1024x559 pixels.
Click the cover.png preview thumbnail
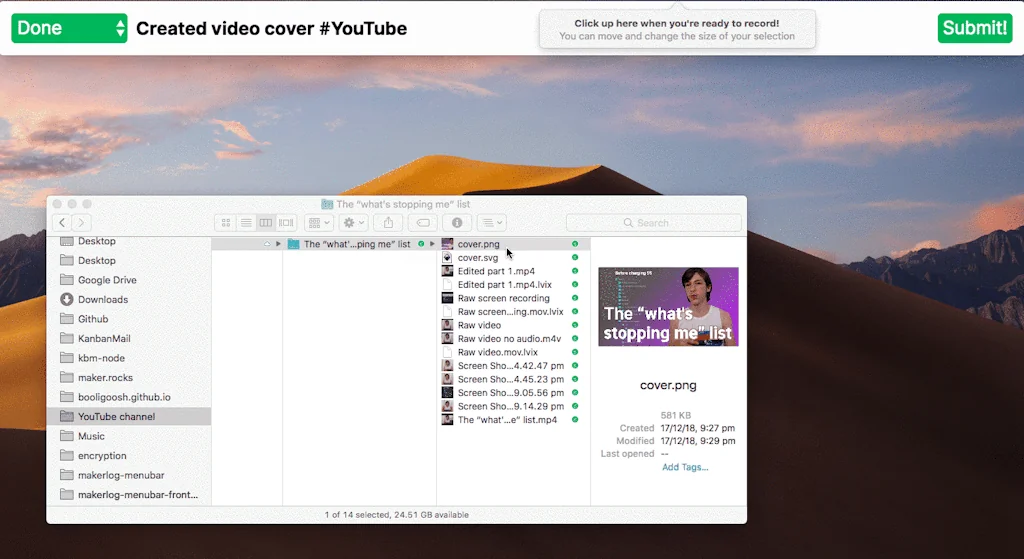pyautogui.click(x=668, y=307)
